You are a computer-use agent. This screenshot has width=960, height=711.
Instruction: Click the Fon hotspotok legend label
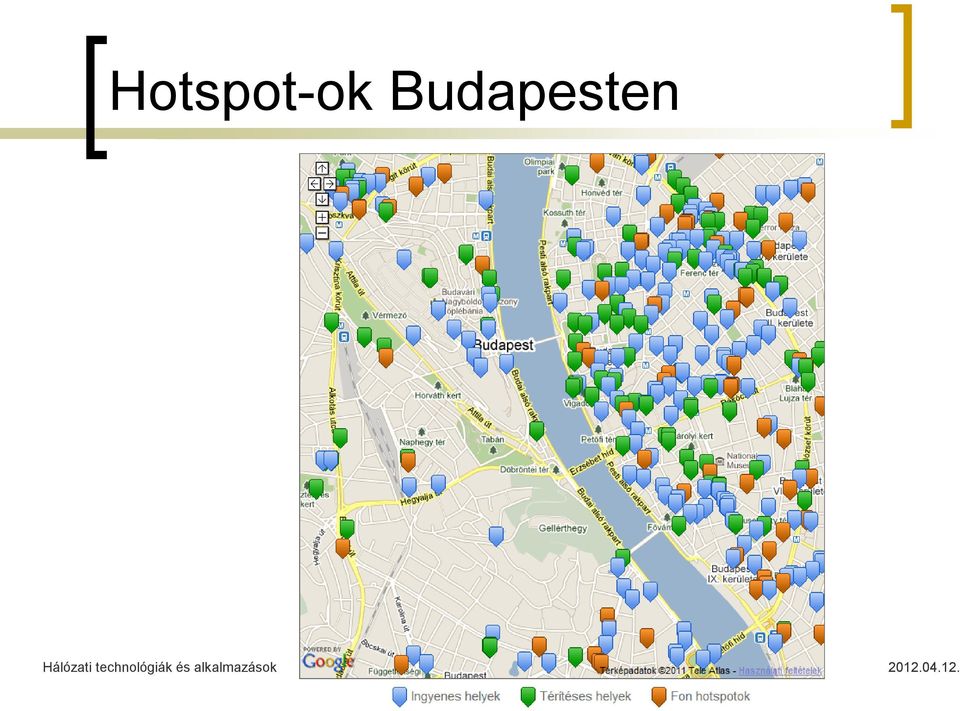pyautogui.click(x=710, y=696)
